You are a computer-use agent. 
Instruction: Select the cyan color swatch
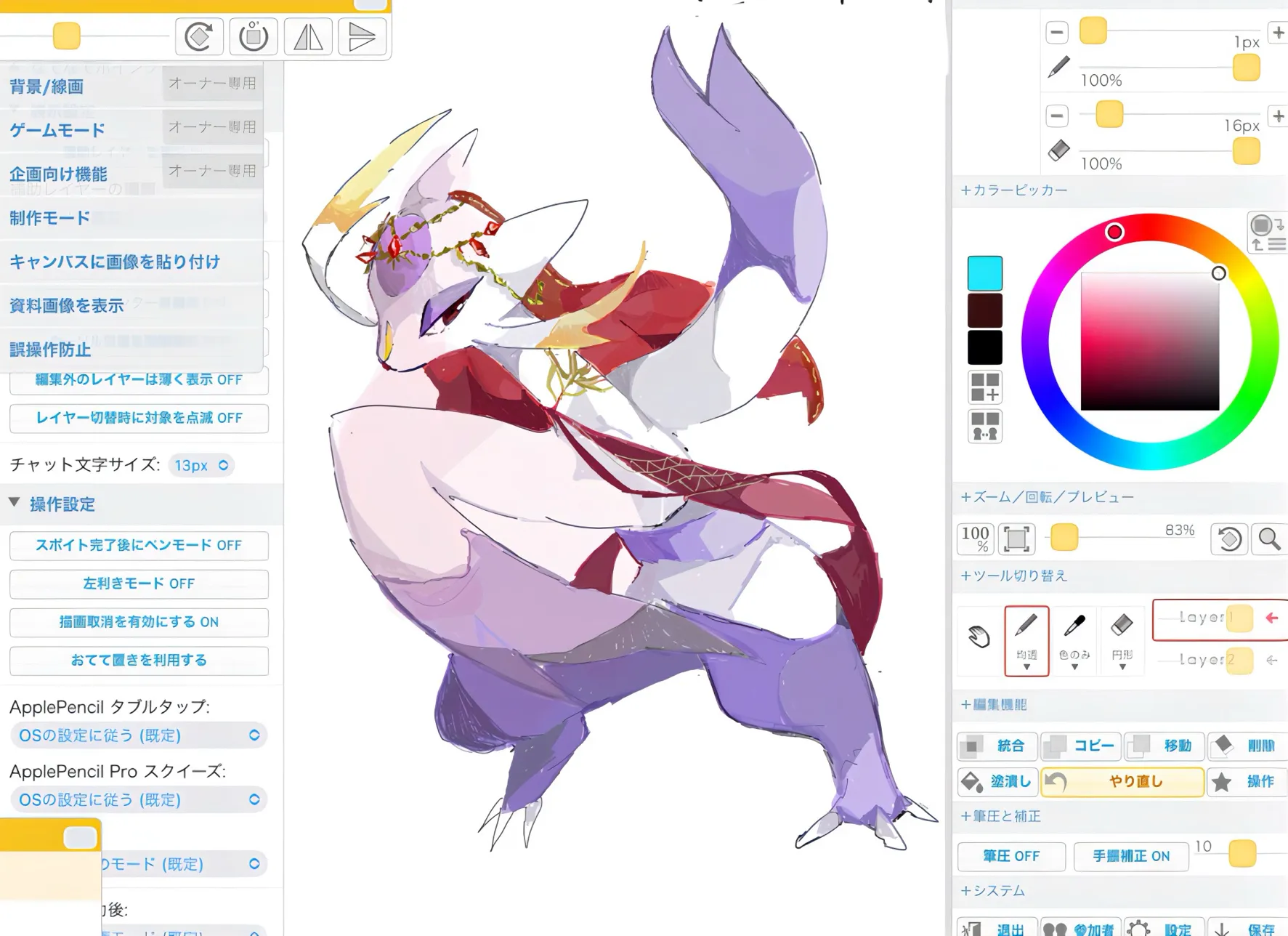coord(985,273)
